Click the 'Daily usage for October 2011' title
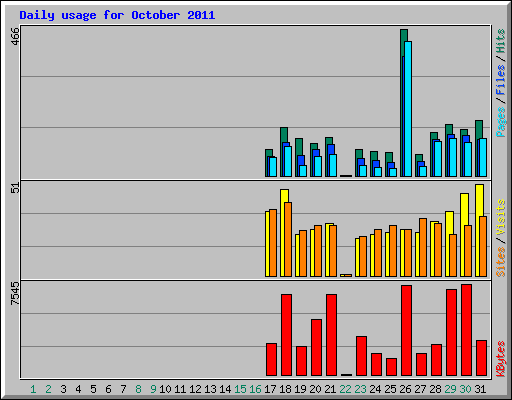 pos(117,15)
